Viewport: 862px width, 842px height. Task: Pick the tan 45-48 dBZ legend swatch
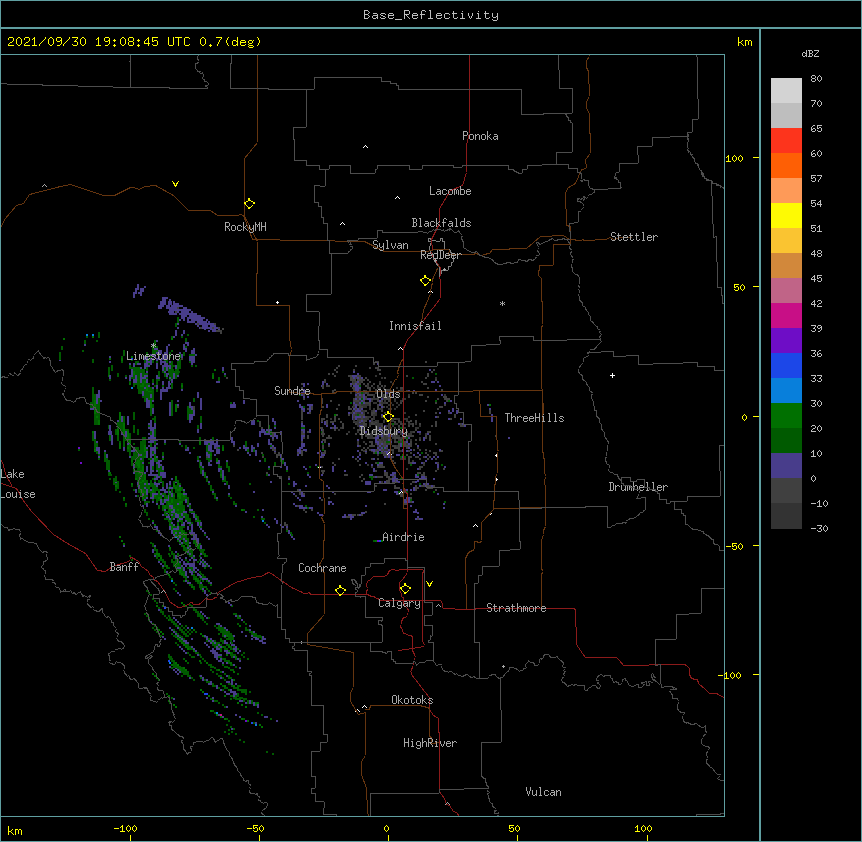tap(786, 265)
